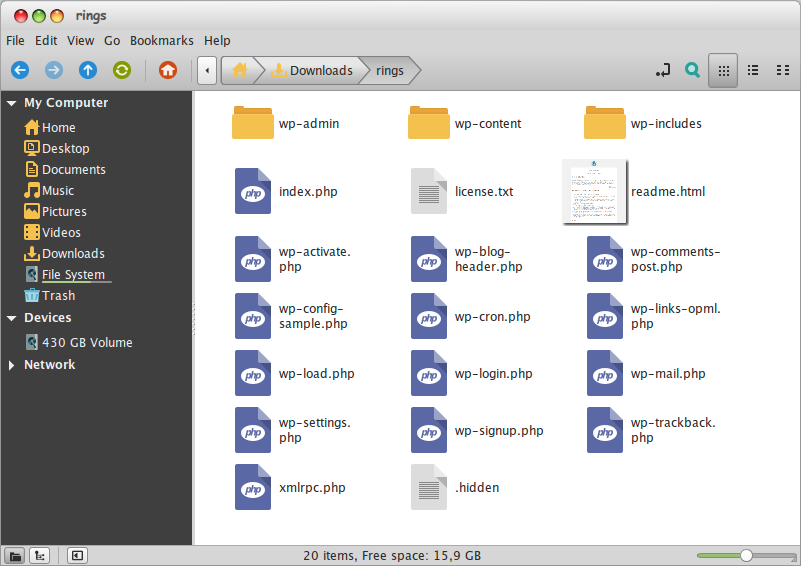
Task: Select the wp-signup.php file icon
Action: pyautogui.click(x=429, y=430)
